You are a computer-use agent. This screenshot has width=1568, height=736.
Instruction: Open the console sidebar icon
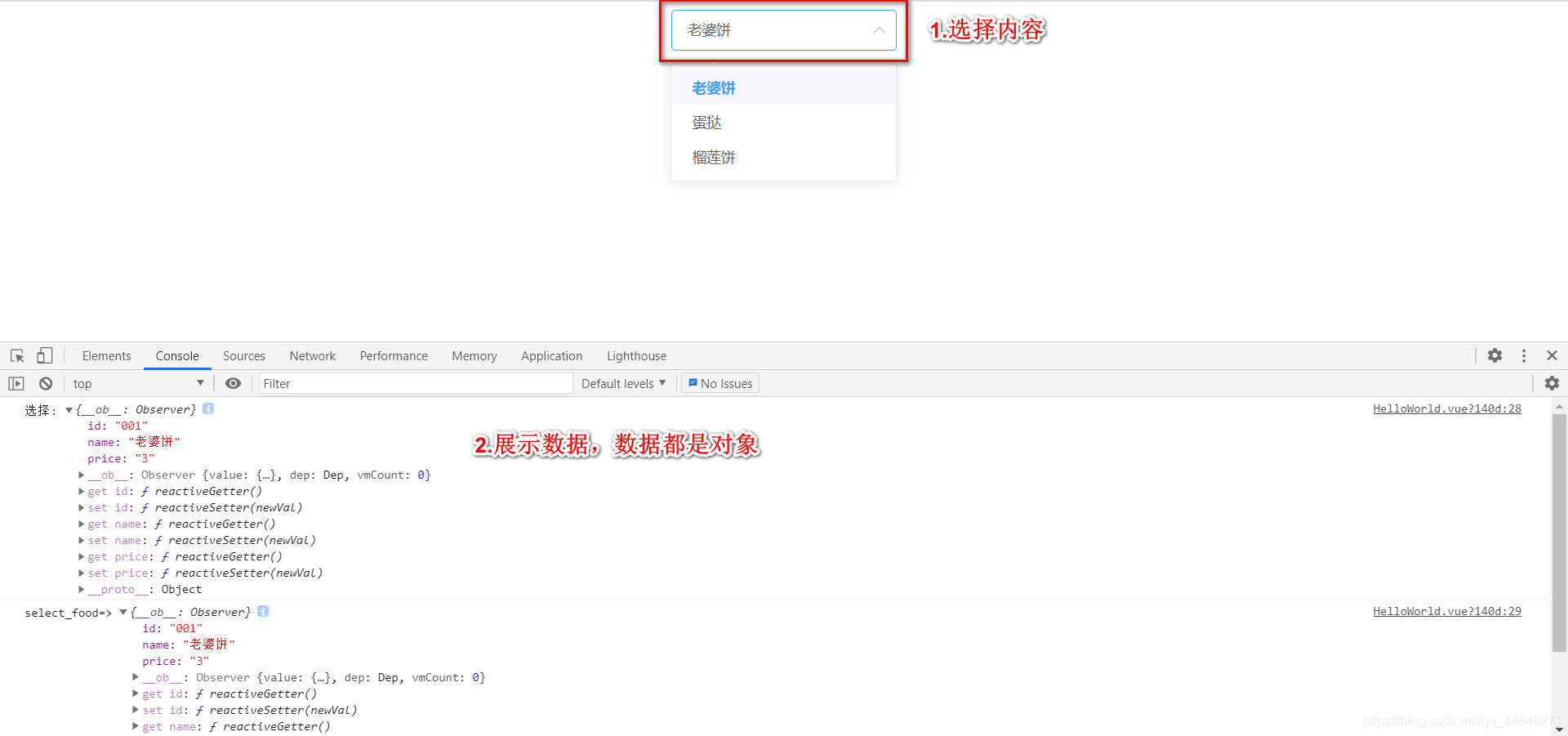[16, 383]
